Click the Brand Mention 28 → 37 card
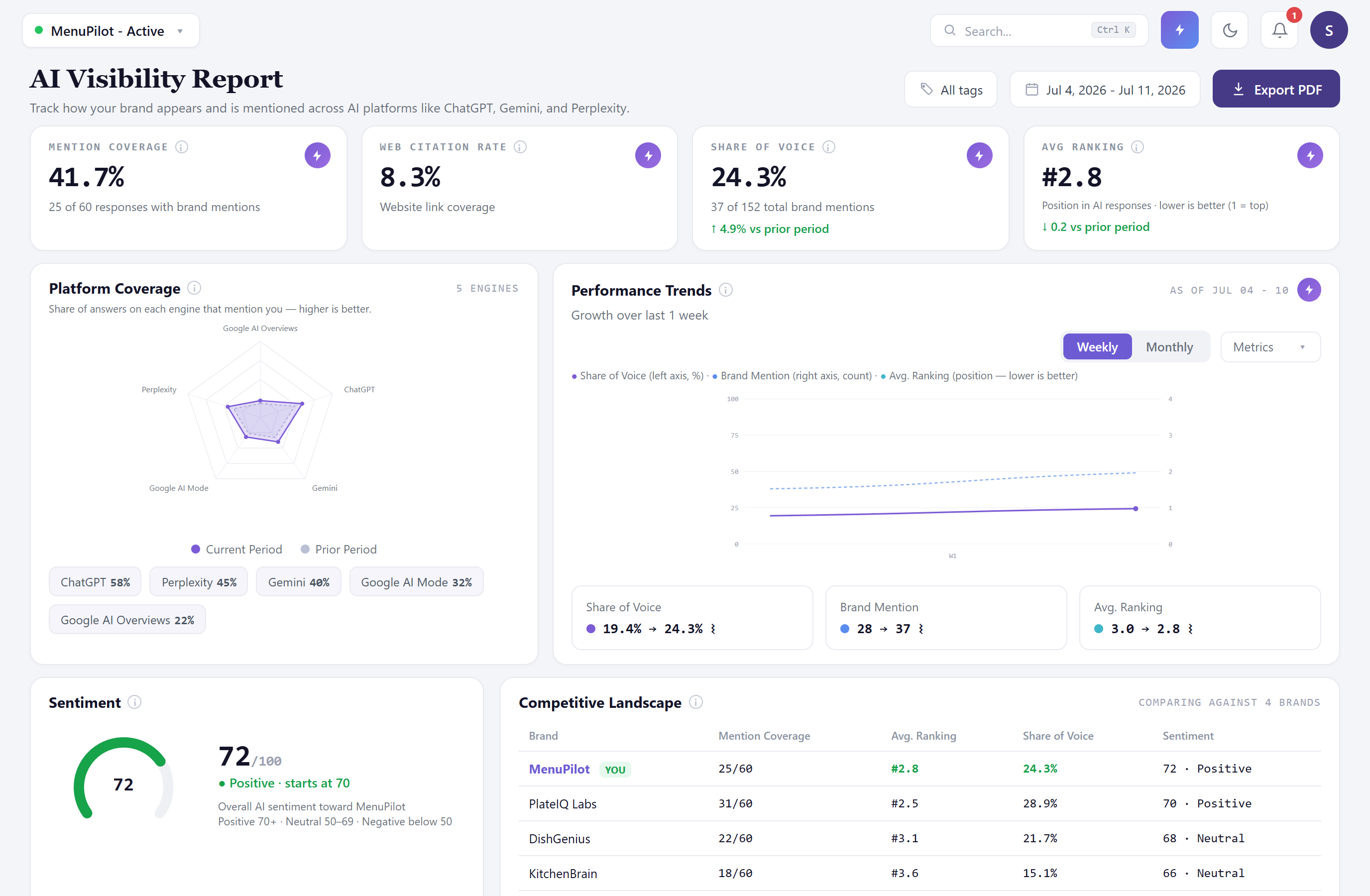The width and height of the screenshot is (1370, 896). pyautogui.click(x=946, y=617)
